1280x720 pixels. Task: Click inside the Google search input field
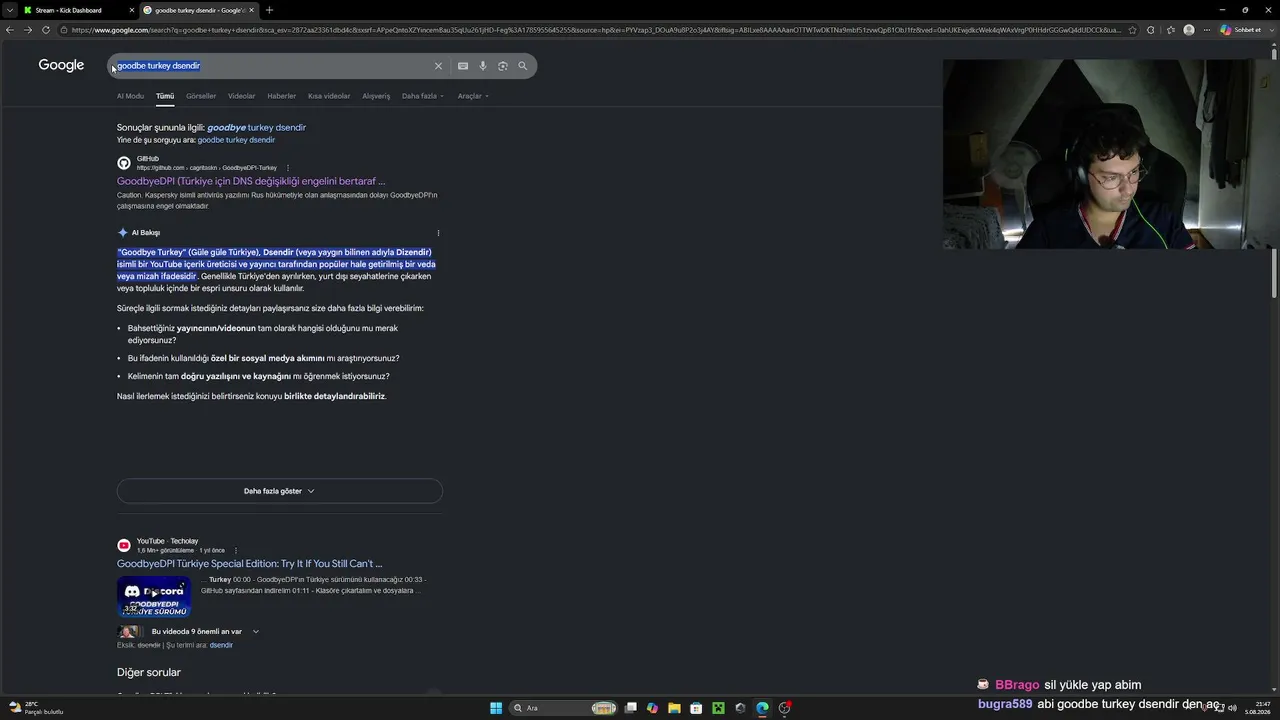pyautogui.click(x=270, y=66)
